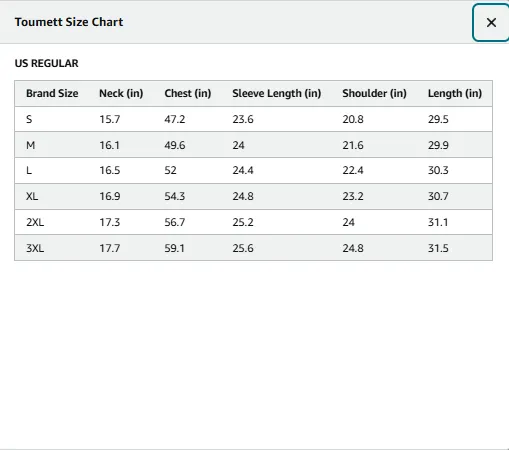Click the 31.1 length value for 2XL
The height and width of the screenshot is (450, 509).
point(438,222)
